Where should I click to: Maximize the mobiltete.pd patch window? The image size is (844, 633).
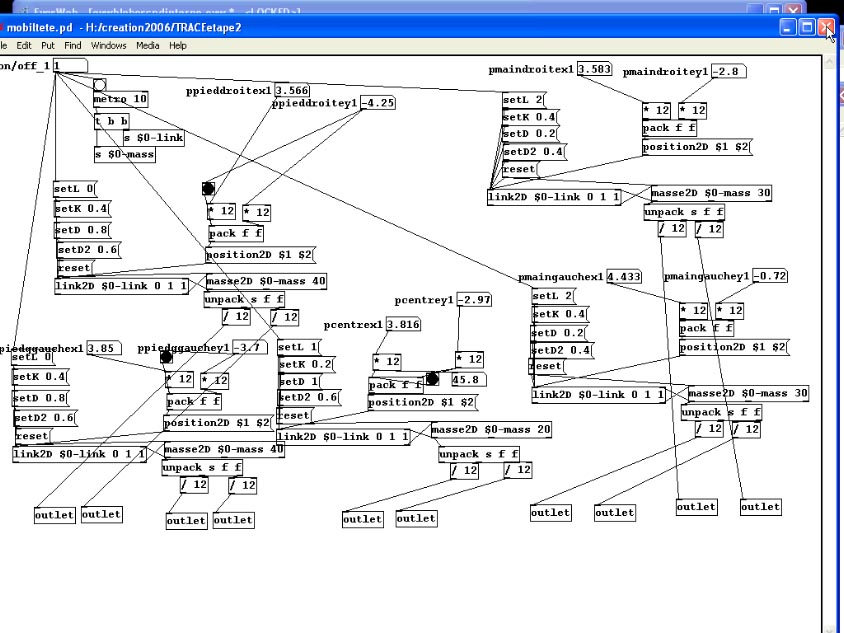coord(807,28)
